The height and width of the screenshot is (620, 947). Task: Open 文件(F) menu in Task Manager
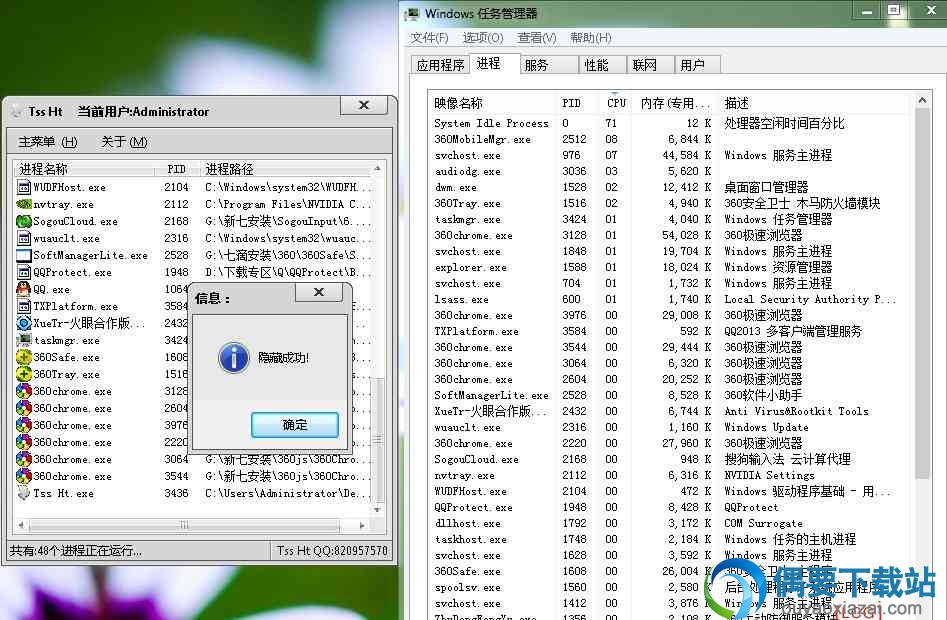tap(429, 38)
